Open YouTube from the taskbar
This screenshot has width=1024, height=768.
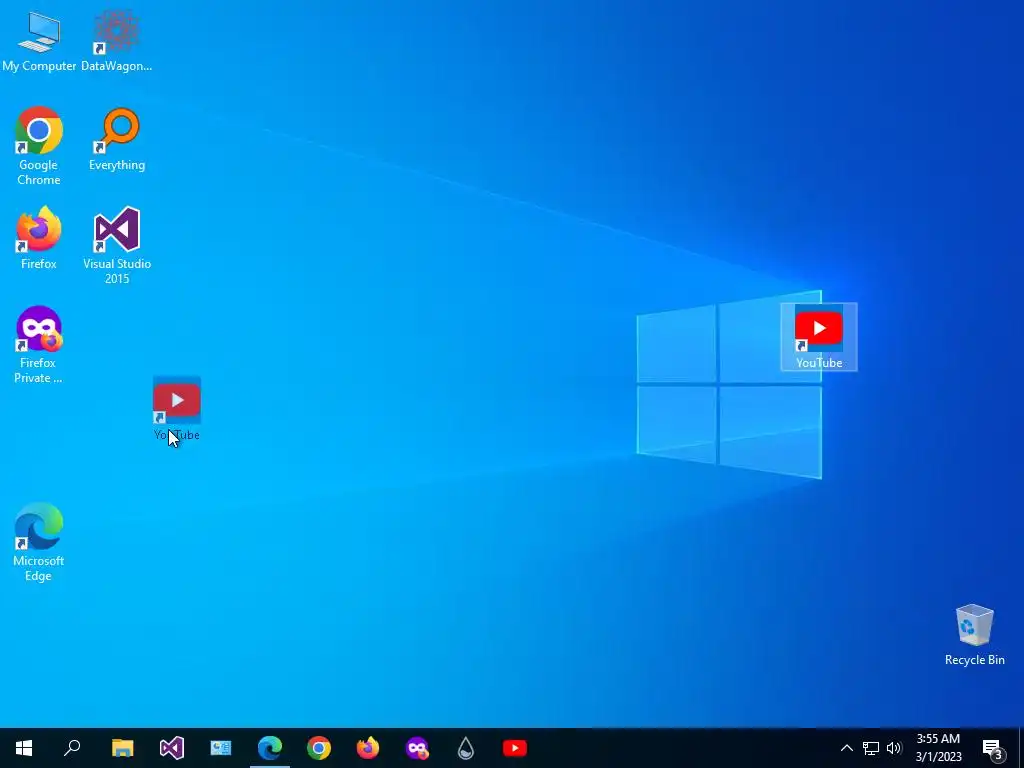(515, 748)
